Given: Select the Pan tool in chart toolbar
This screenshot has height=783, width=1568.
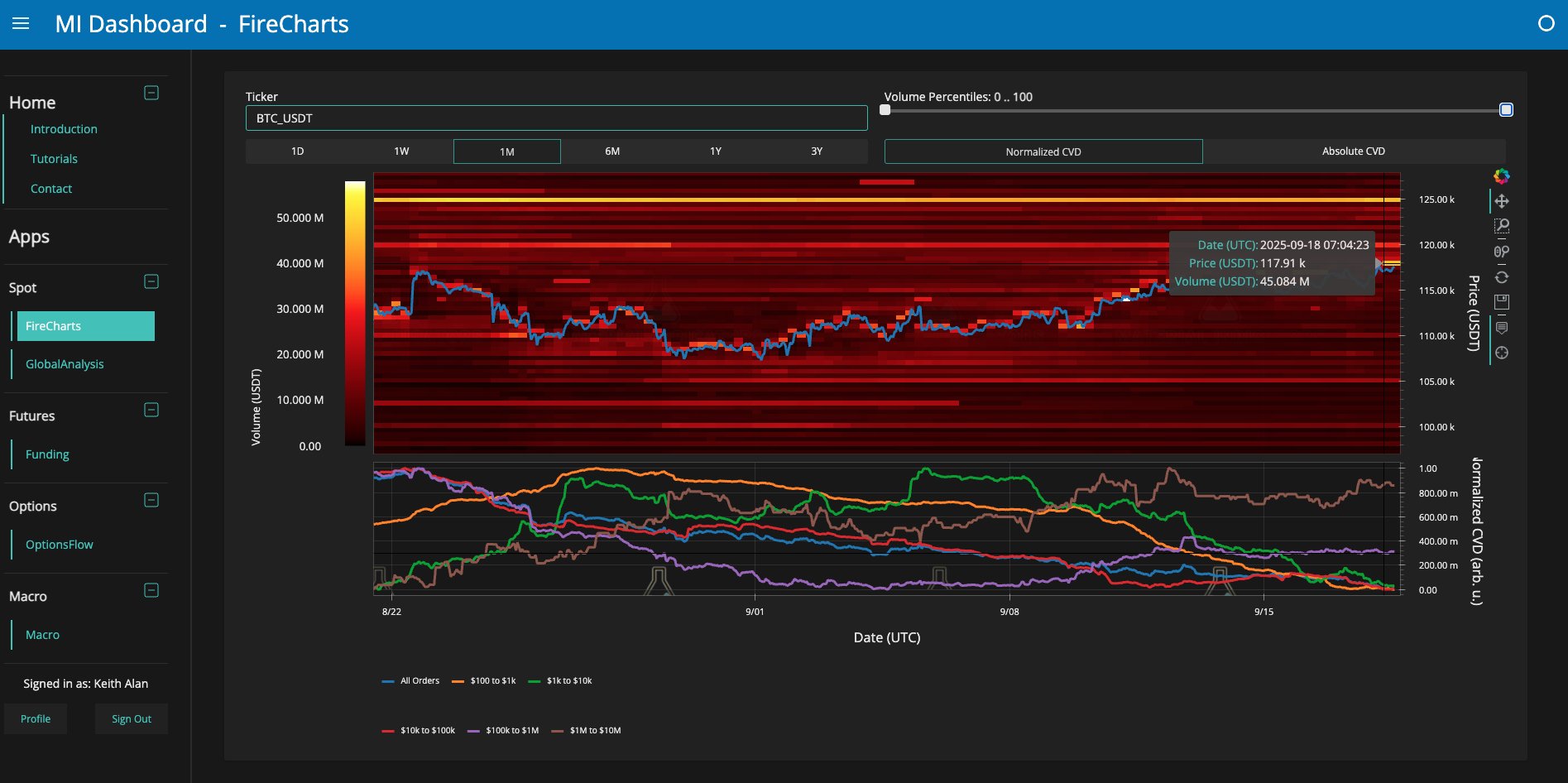Looking at the screenshot, I should [1501, 201].
